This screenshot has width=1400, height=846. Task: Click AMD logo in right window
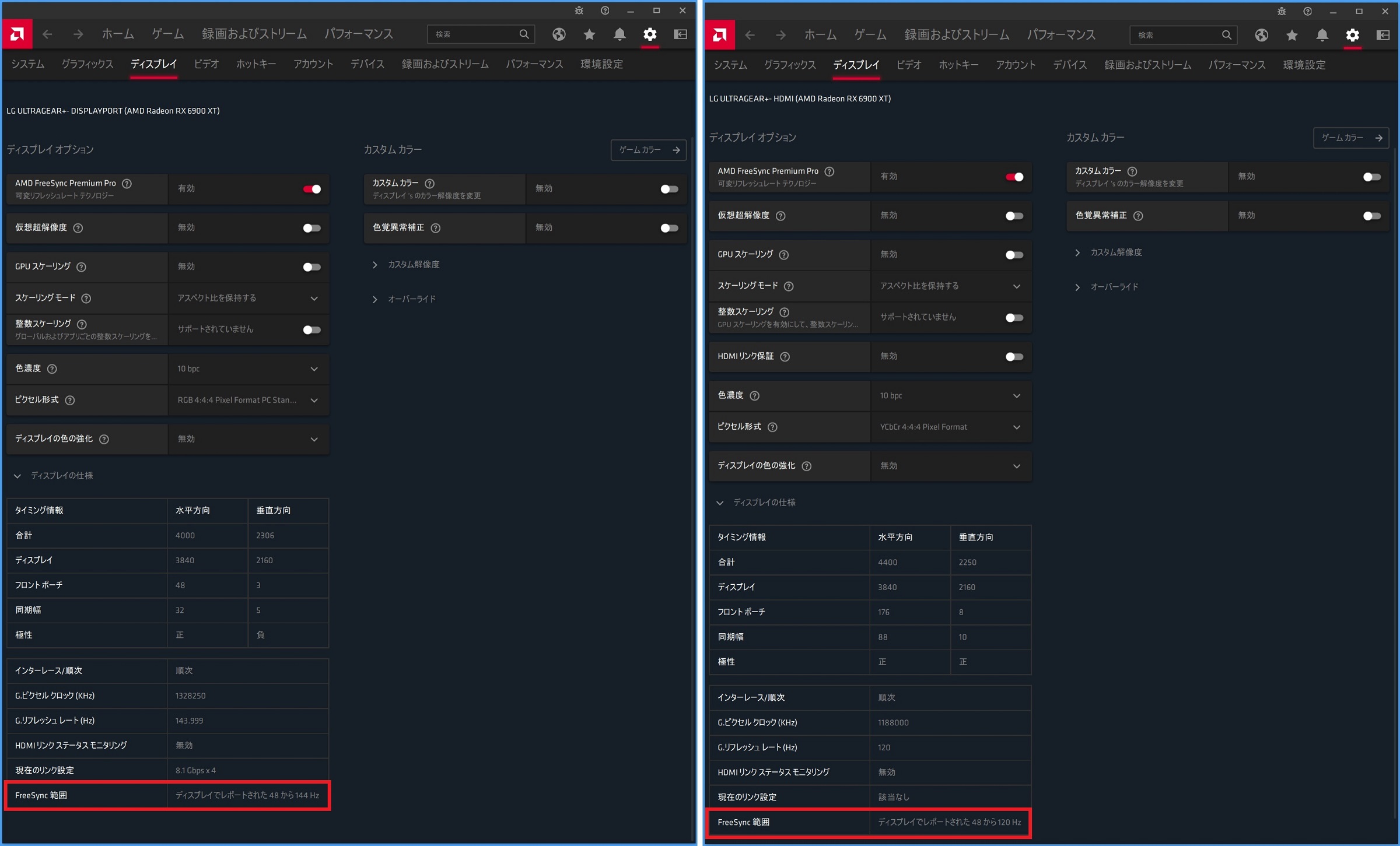click(x=720, y=36)
